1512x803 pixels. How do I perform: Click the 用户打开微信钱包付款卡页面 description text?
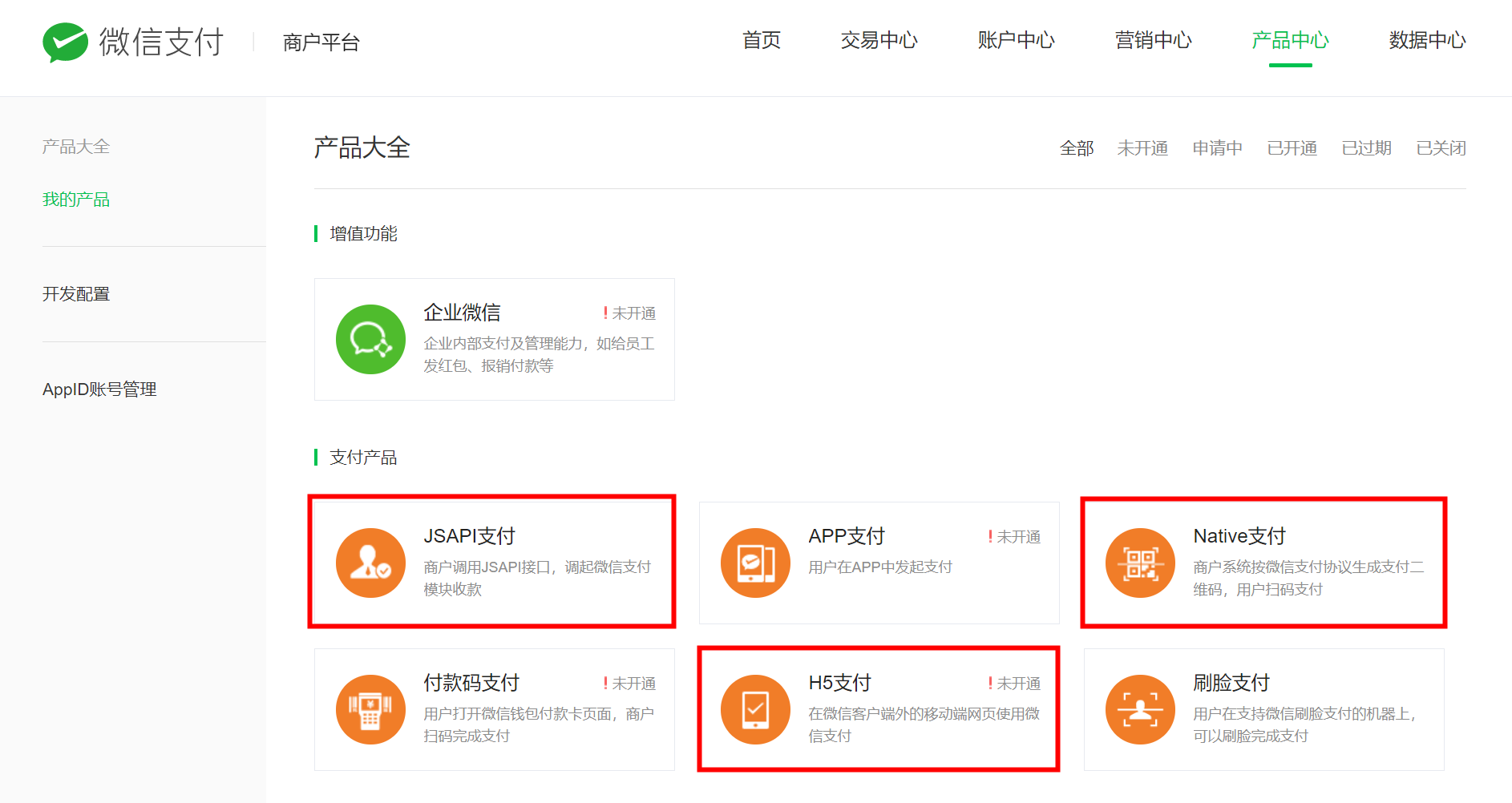coord(539,724)
